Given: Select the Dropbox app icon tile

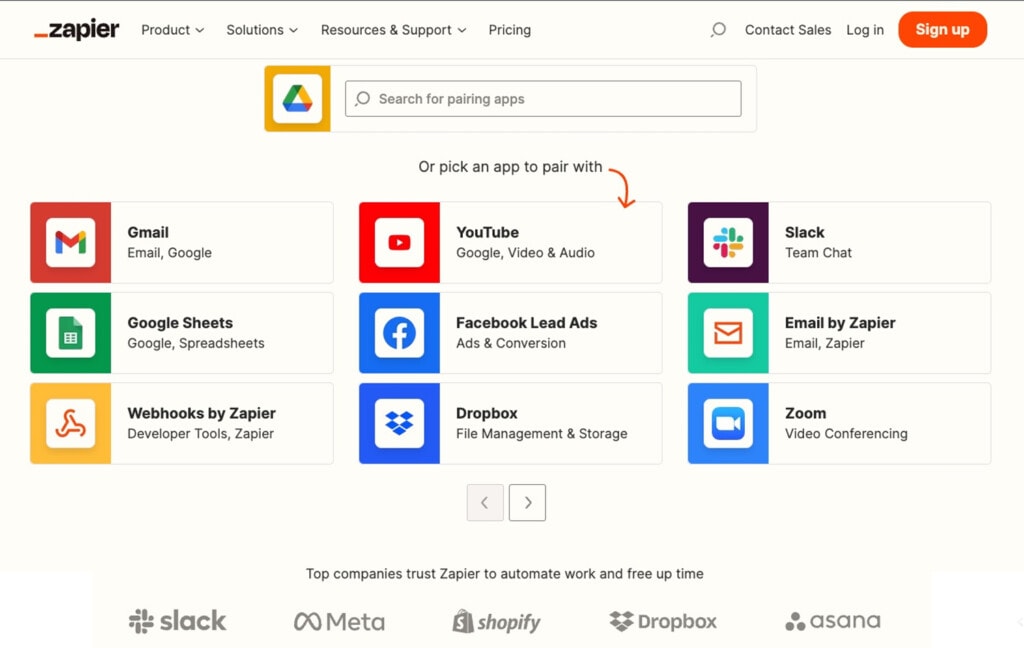Looking at the screenshot, I should click(399, 423).
